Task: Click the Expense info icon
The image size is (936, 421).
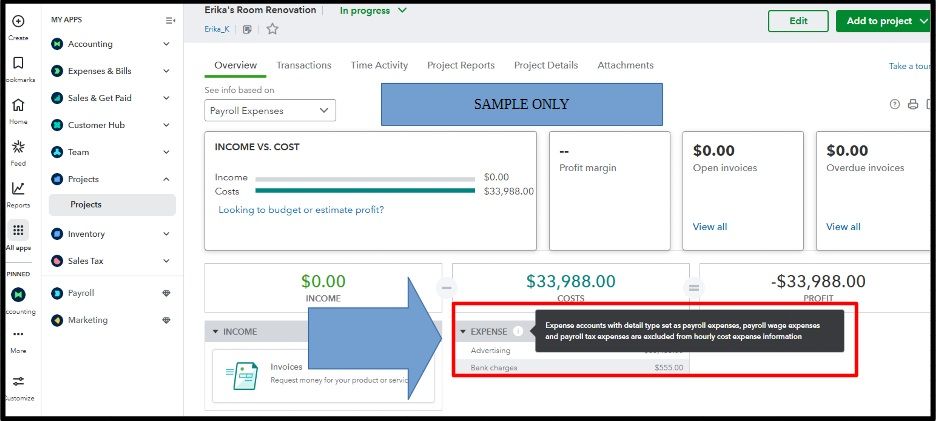Action: click(518, 331)
